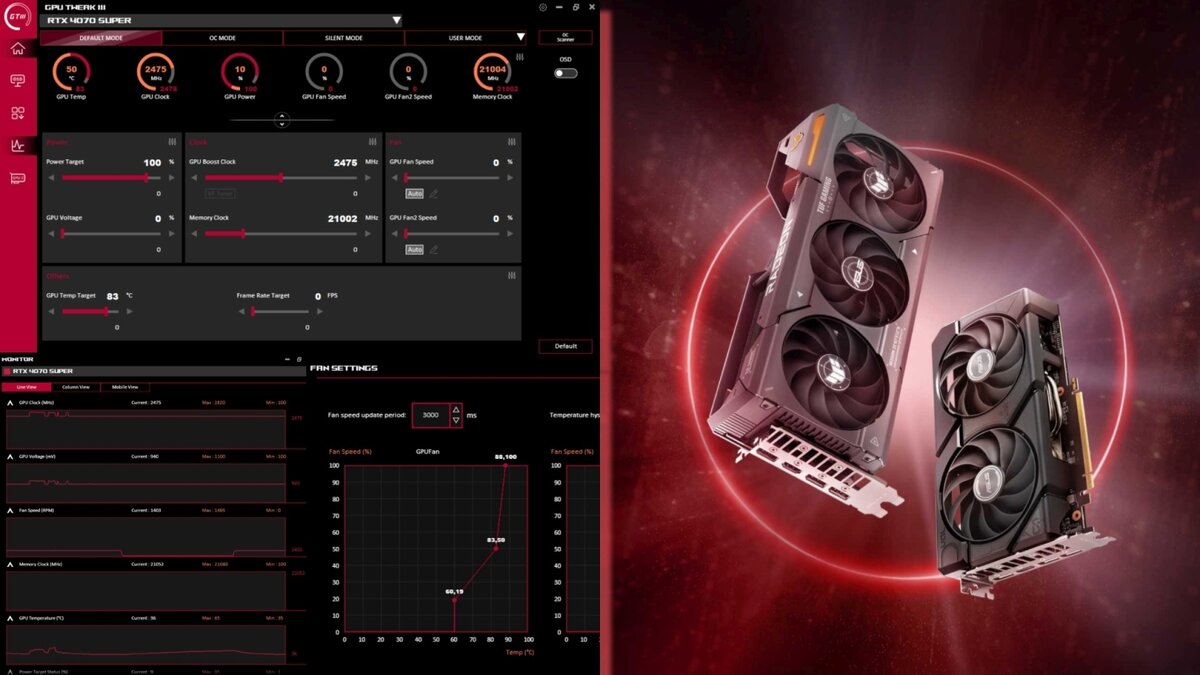
Task: Collapse the Memory Clock (MHz) monitor graph
Action: point(10,564)
